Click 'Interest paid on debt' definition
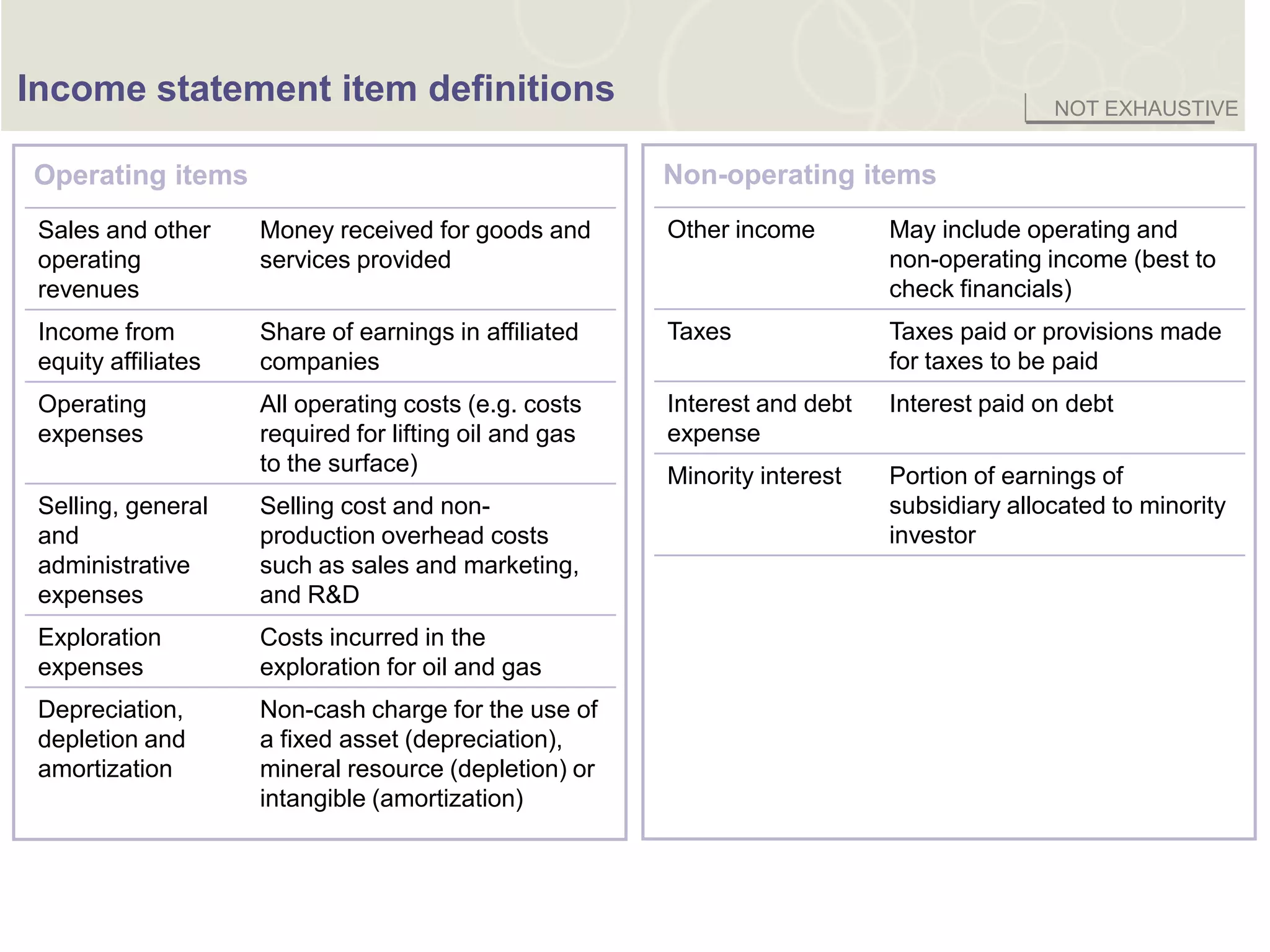The image size is (1270, 952). pyautogui.click(x=1001, y=403)
